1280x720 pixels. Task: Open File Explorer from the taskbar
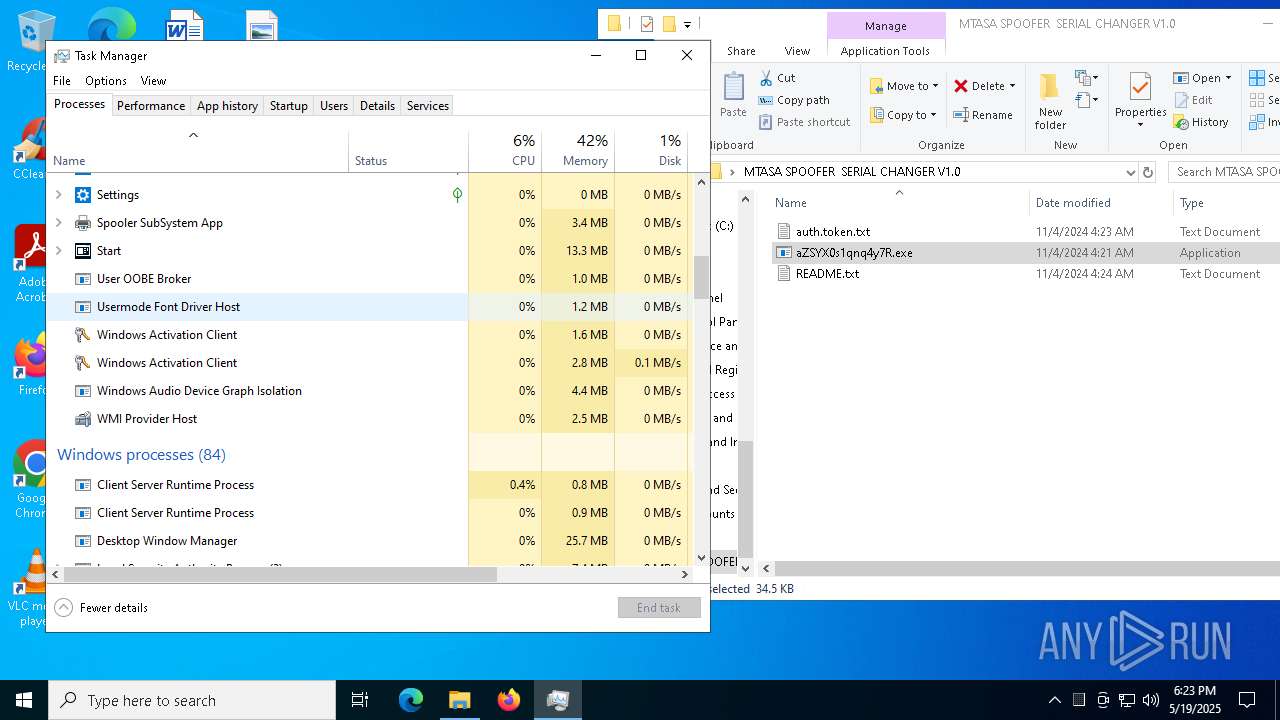[x=459, y=700]
